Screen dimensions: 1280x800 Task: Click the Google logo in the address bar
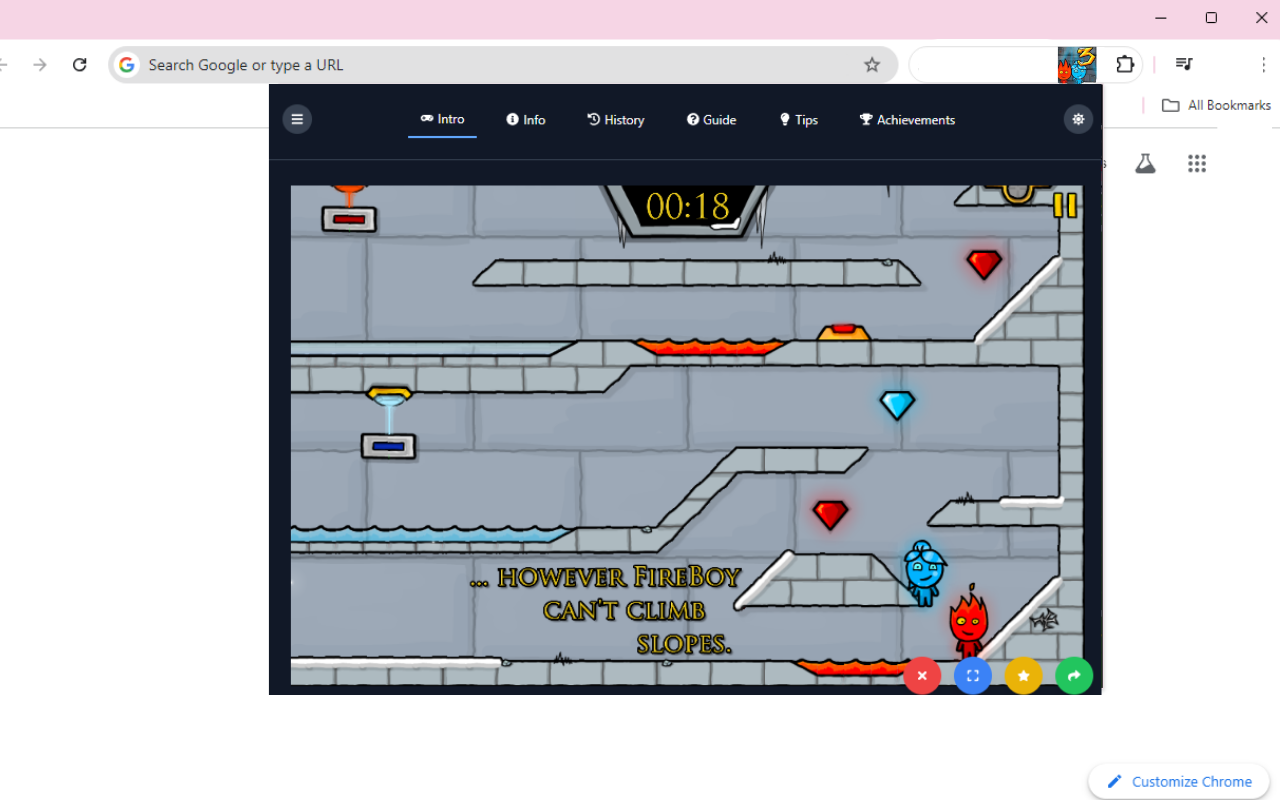click(127, 65)
